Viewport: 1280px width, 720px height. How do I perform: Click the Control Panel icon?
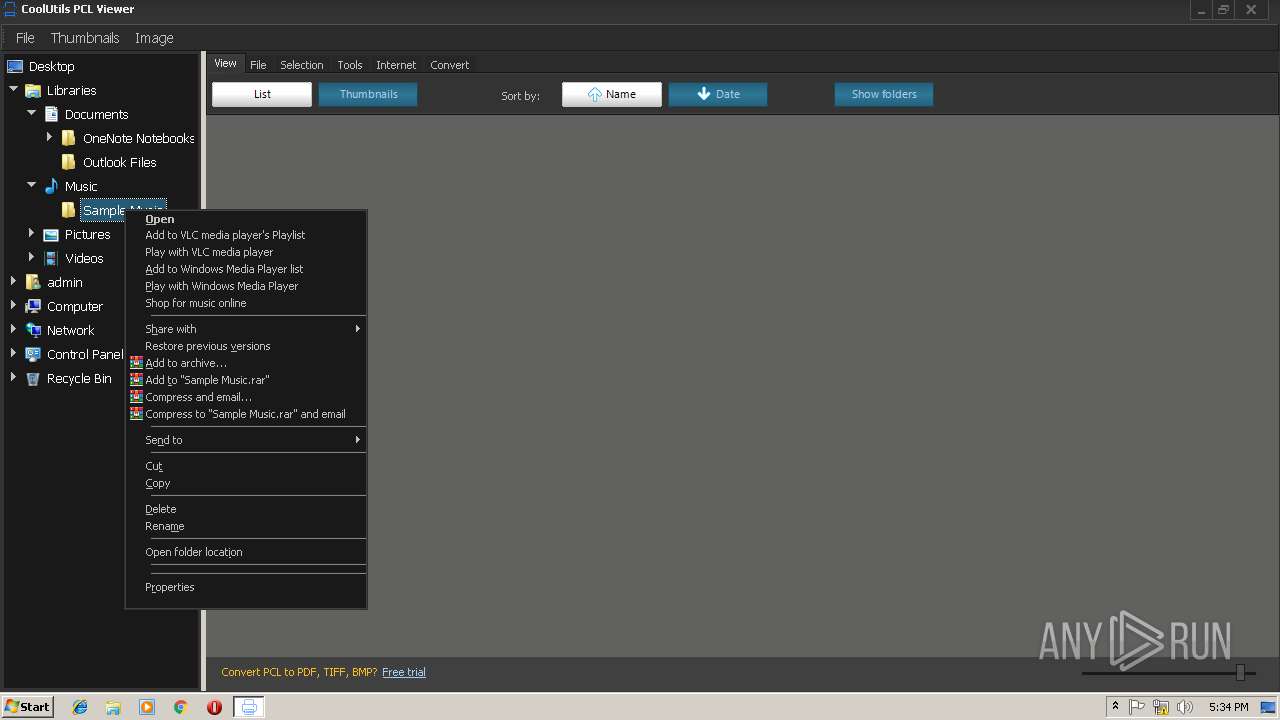point(33,354)
